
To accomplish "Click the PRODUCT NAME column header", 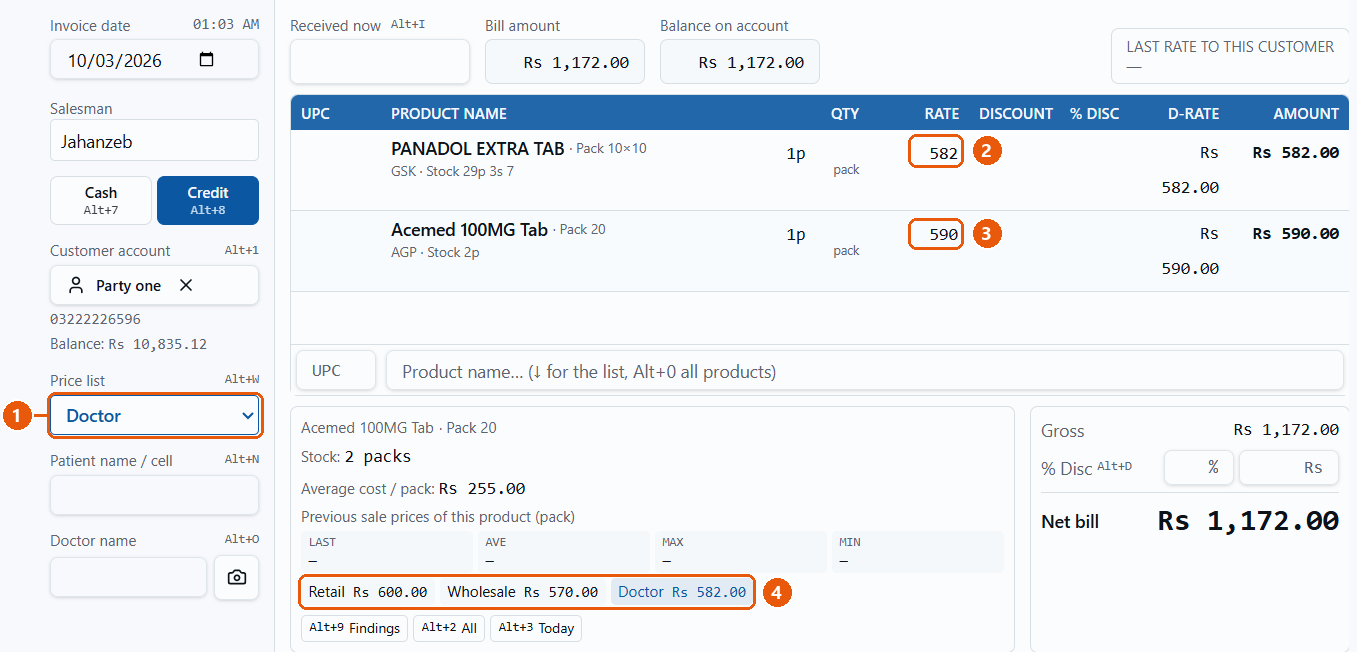I will coord(449,113).
